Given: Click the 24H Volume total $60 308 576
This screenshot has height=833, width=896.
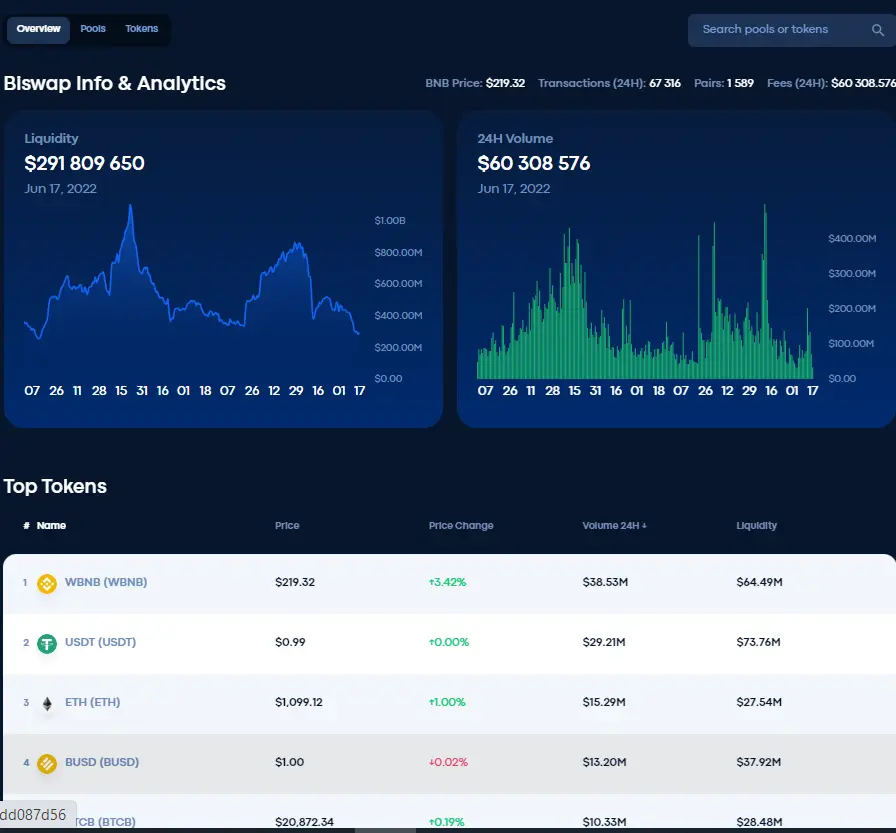Looking at the screenshot, I should pyautogui.click(x=534, y=163).
